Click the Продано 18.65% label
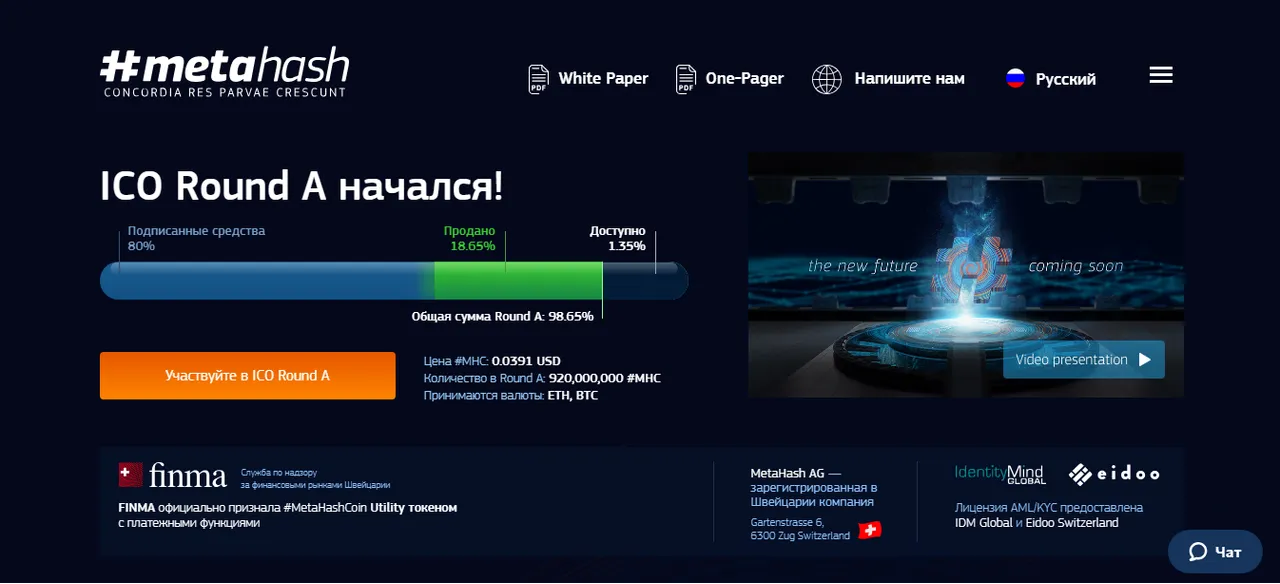Image resolution: width=1280 pixels, height=584 pixels. pos(470,238)
